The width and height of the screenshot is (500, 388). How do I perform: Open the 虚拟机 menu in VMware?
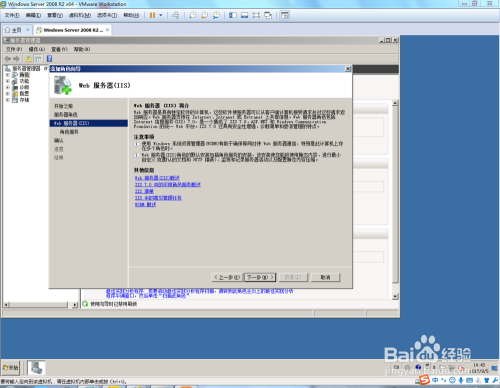pos(80,15)
